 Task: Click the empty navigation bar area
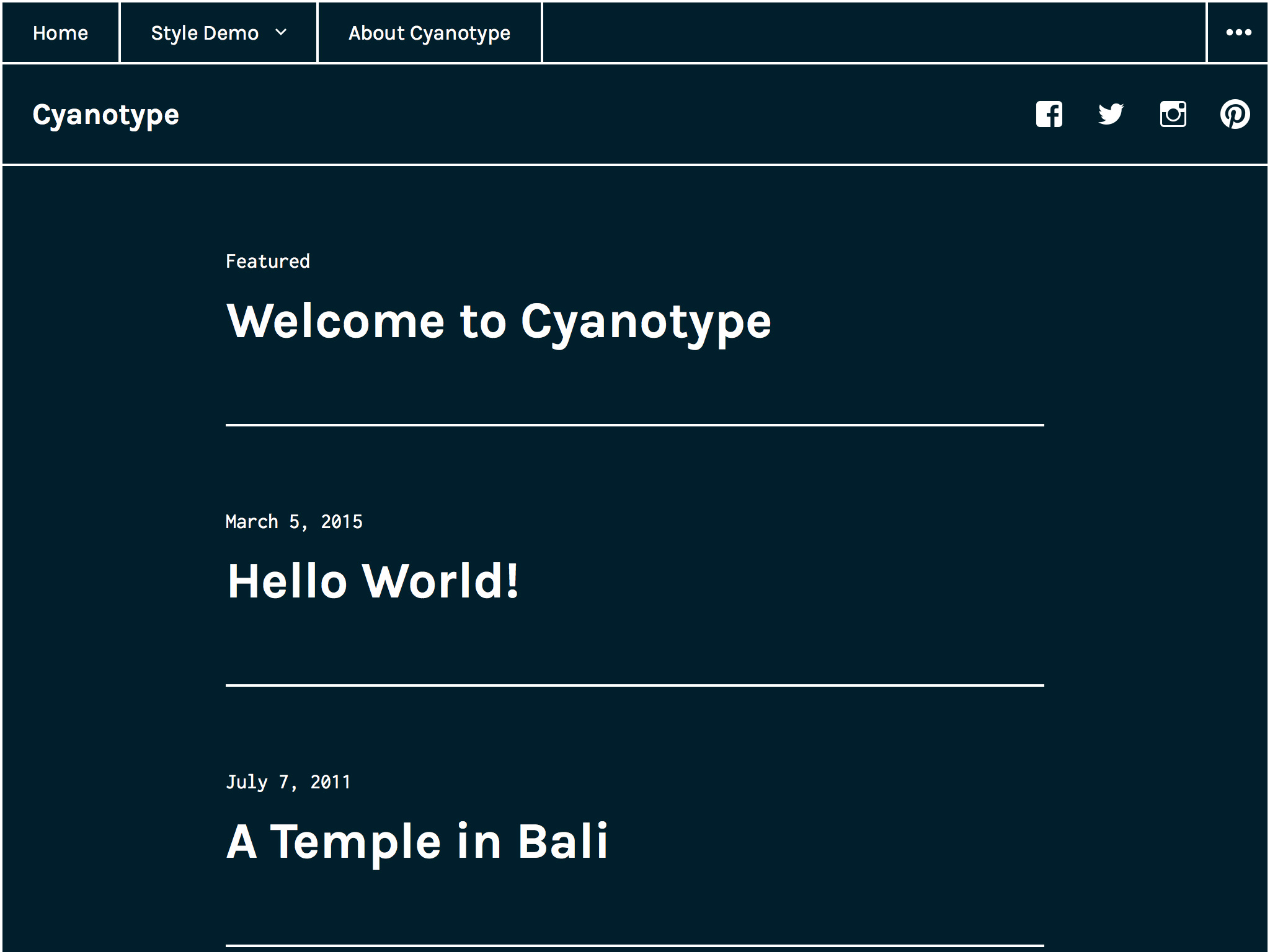click(874, 33)
